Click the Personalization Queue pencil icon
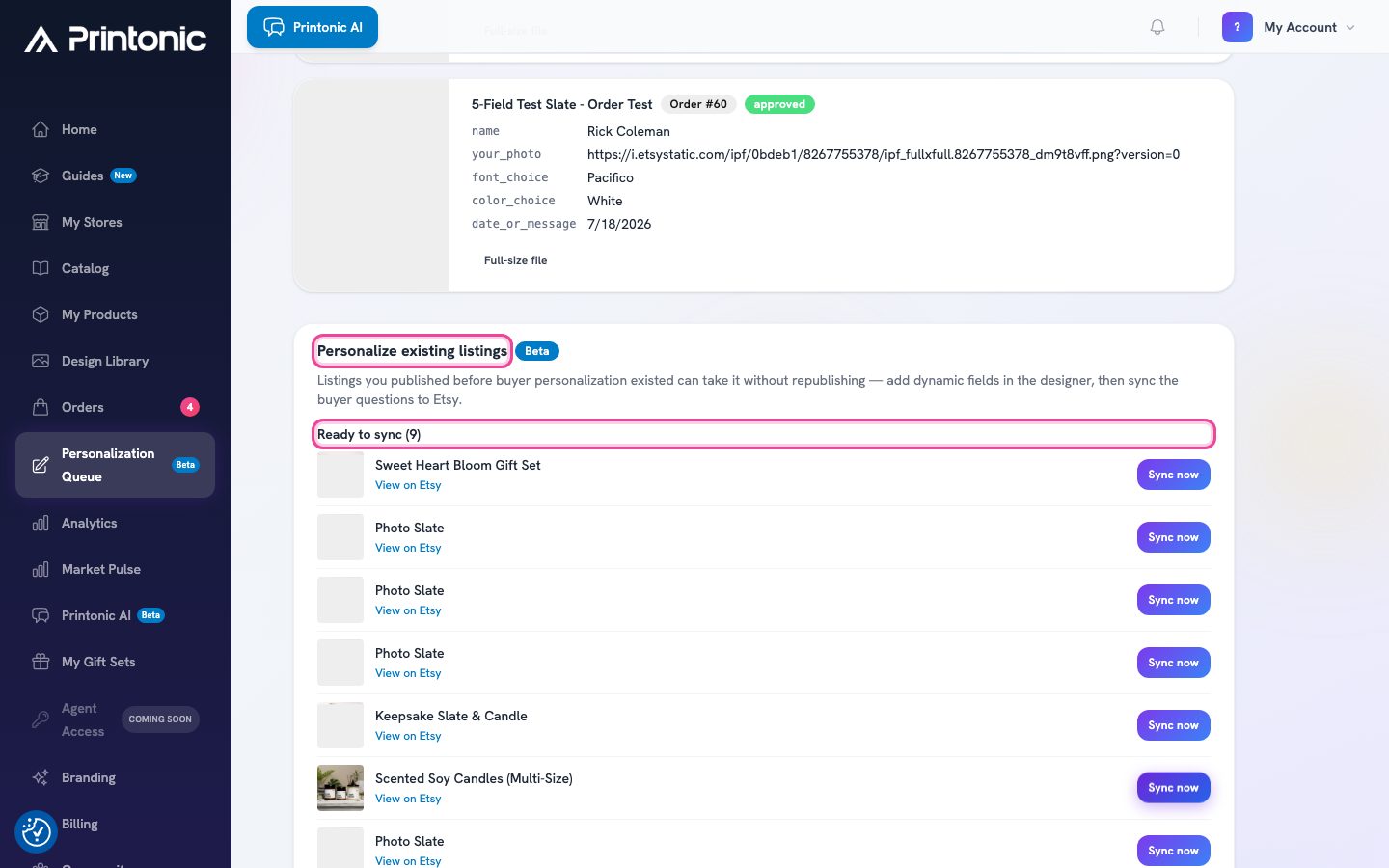Image resolution: width=1389 pixels, height=868 pixels. (x=41, y=465)
